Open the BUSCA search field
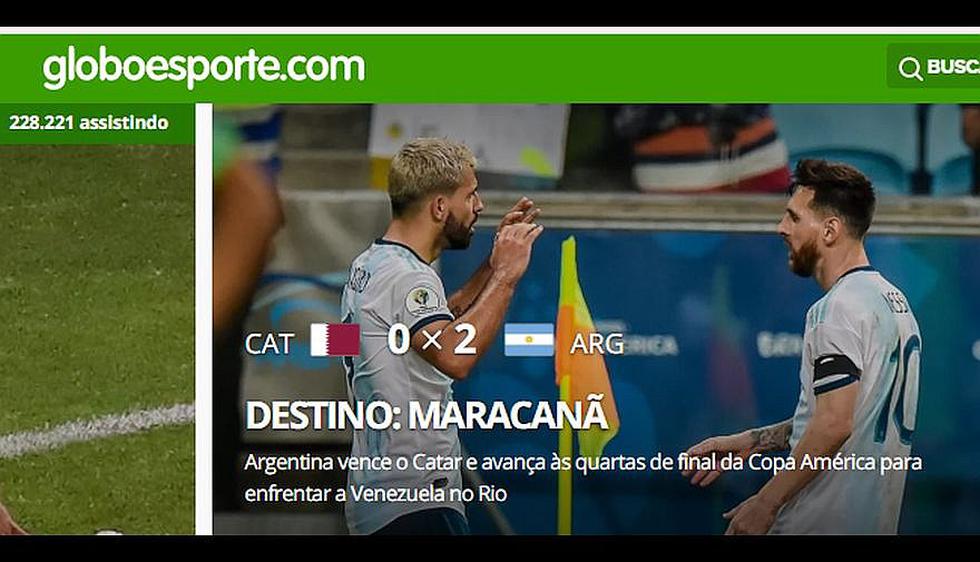The width and height of the screenshot is (980, 562). point(933,66)
